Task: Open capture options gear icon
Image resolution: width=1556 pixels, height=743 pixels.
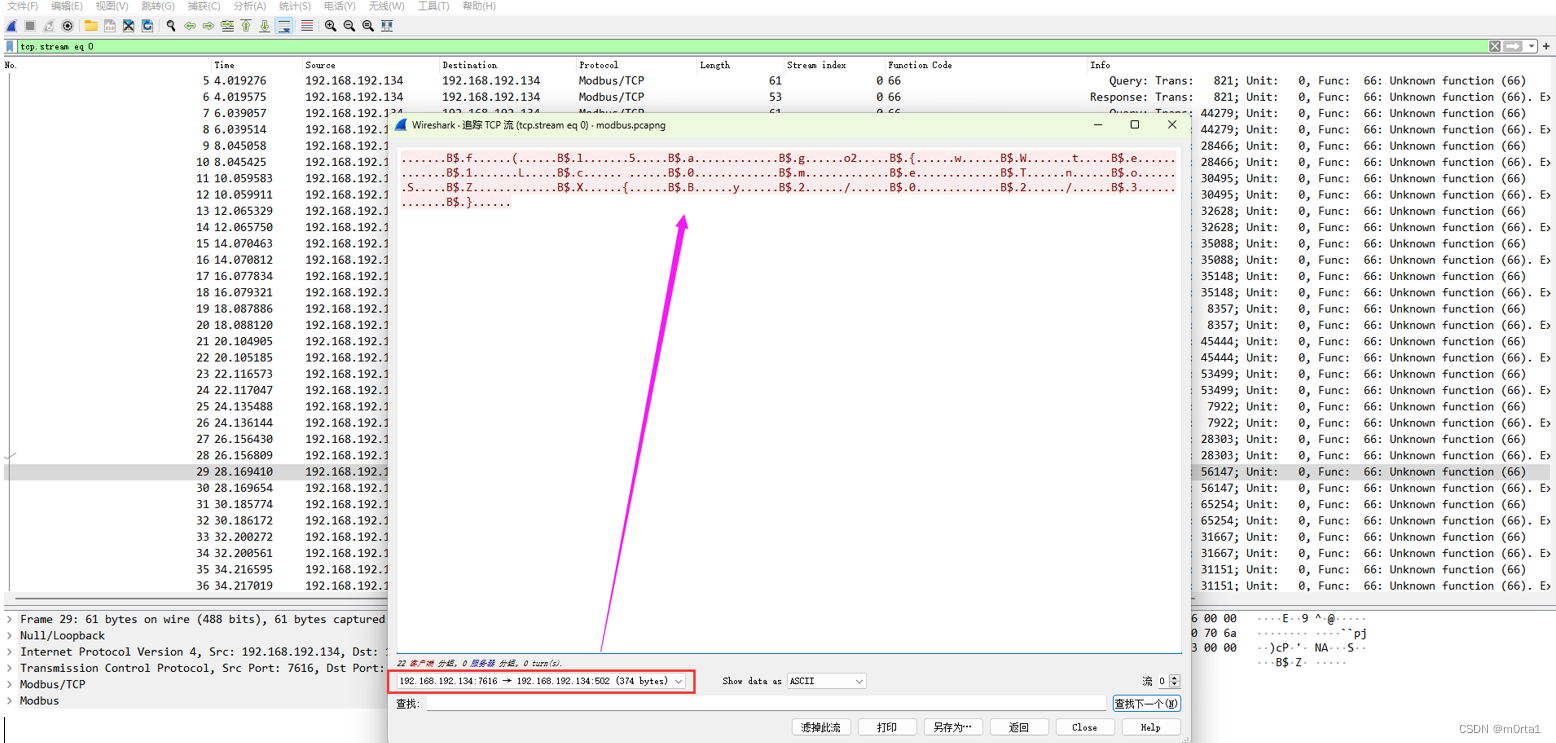Action: 67,26
